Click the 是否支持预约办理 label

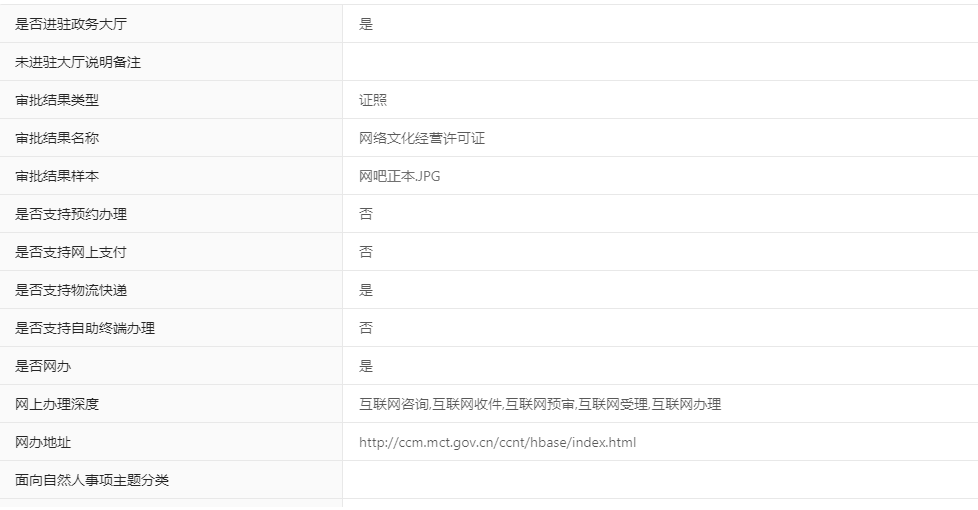pos(70,214)
